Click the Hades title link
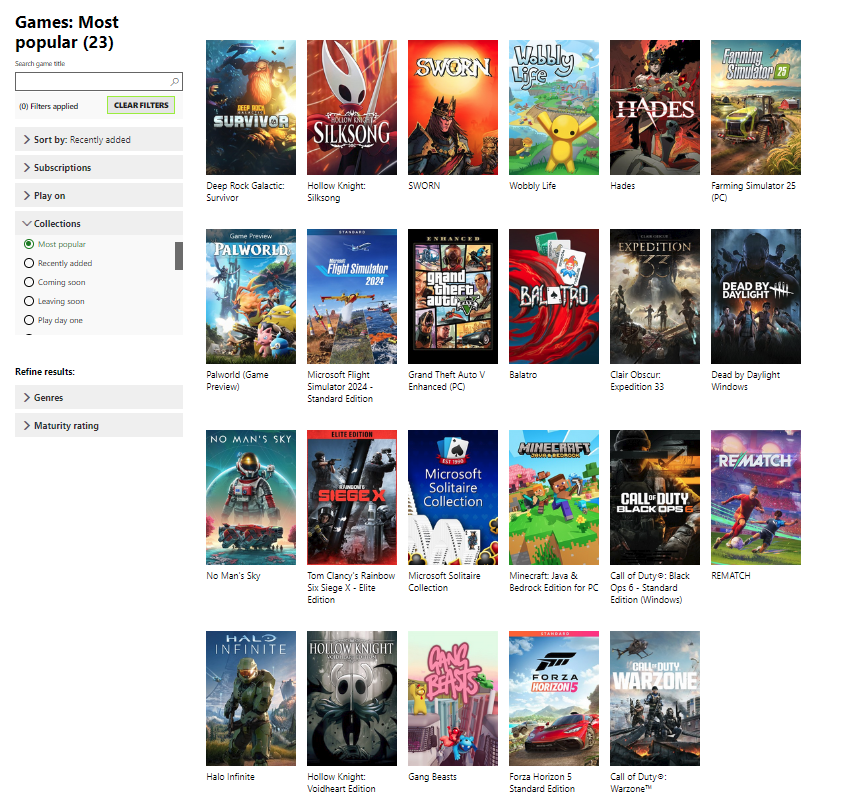 click(623, 186)
